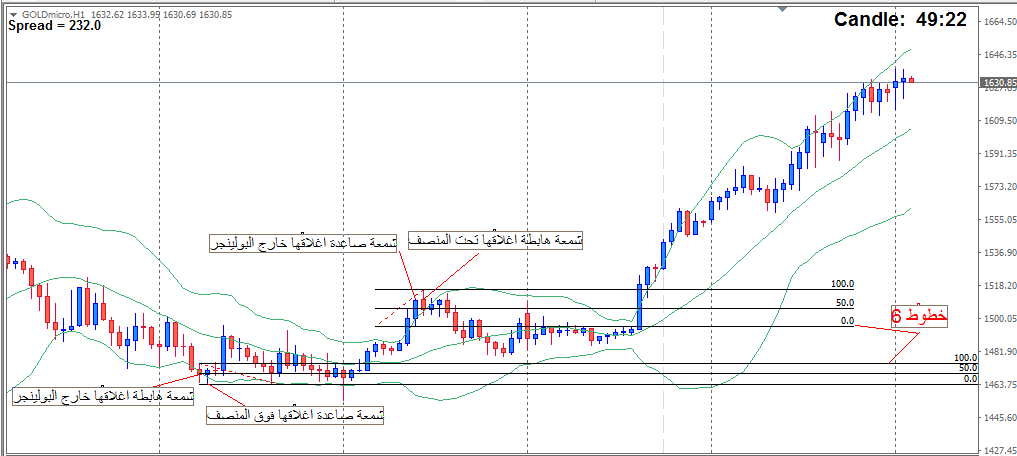Select the Spread = 232.0 label
1017x456 pixels.
click(55, 26)
